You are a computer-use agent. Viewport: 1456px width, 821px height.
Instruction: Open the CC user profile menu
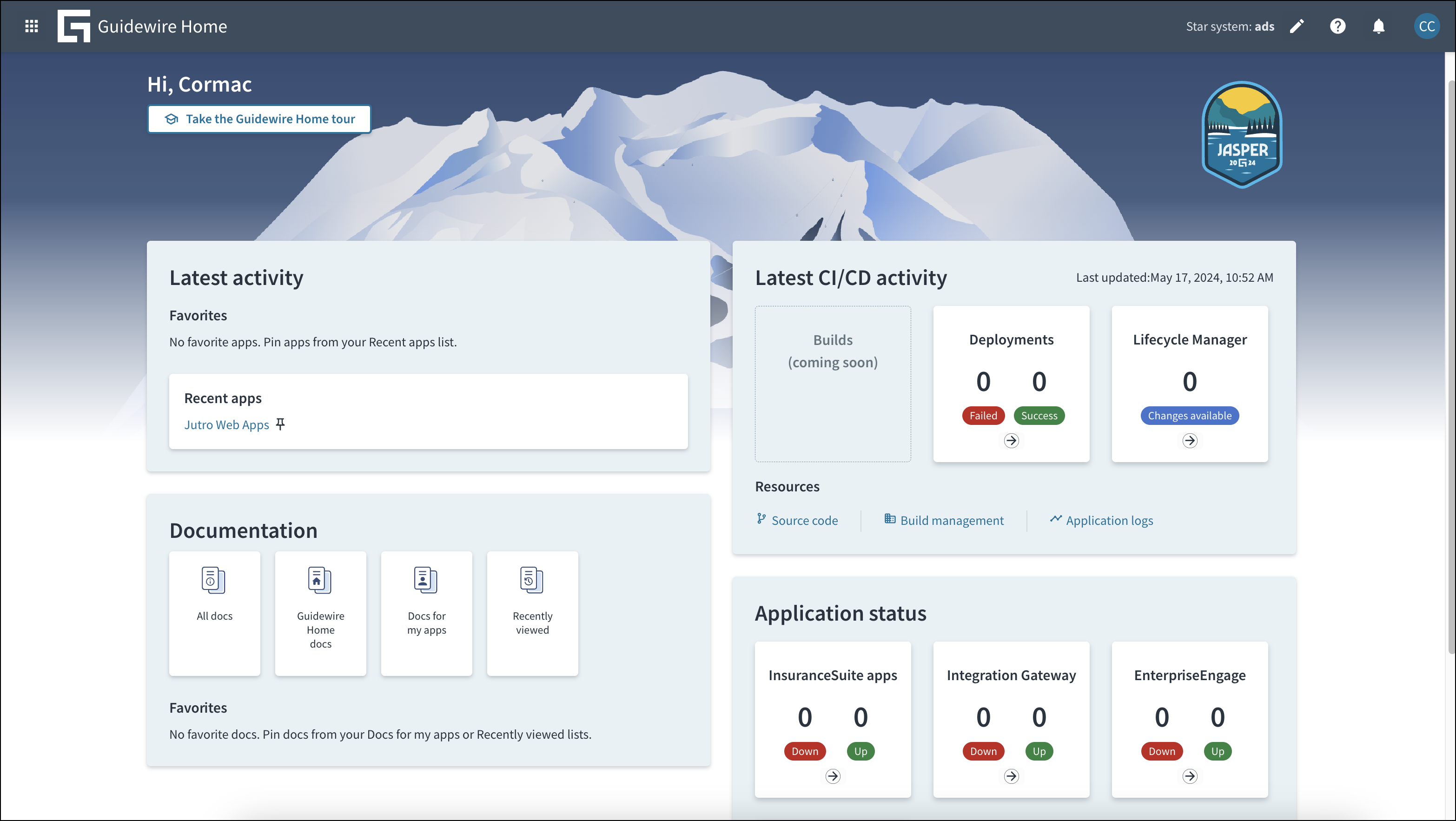(x=1427, y=26)
